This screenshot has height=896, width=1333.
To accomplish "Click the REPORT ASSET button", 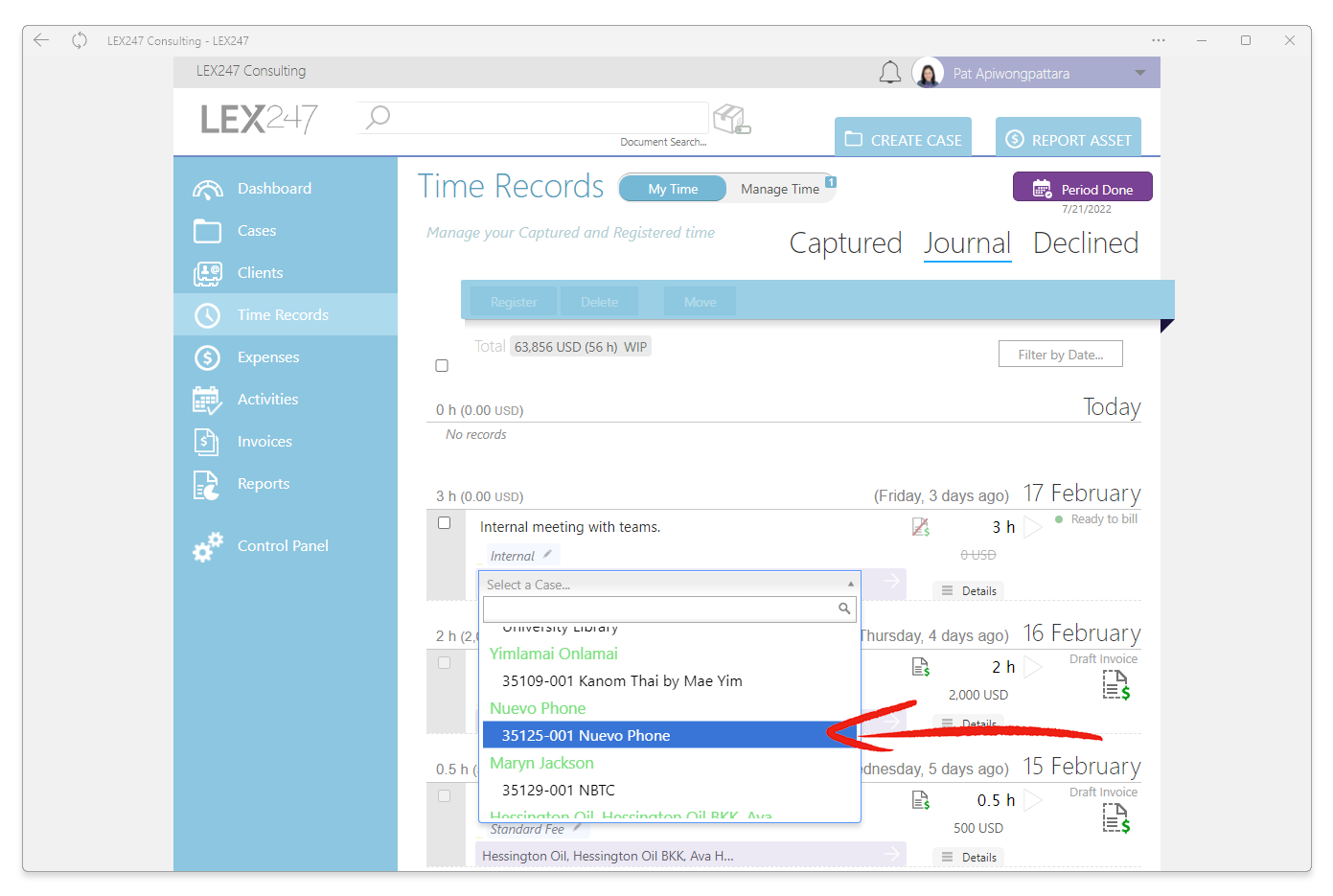I will (x=1069, y=139).
